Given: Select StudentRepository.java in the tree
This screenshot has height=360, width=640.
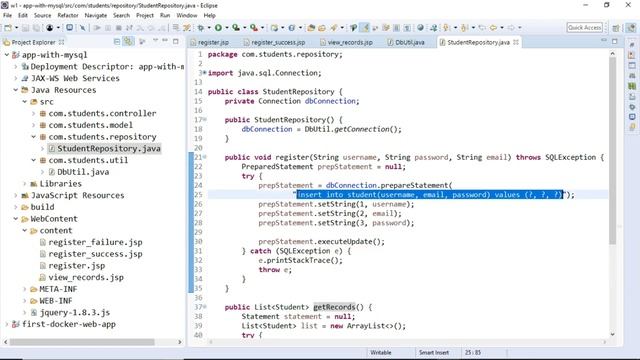Looking at the screenshot, I should click(x=109, y=149).
